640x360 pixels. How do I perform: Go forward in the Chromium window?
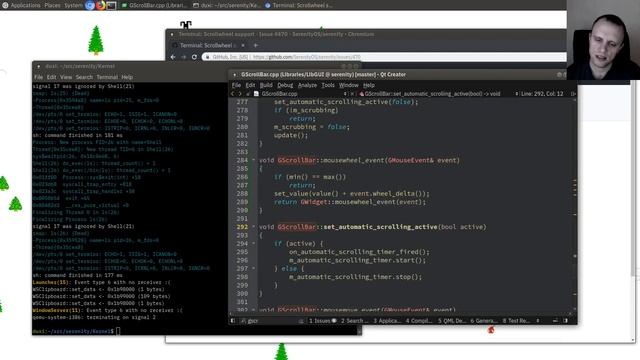184,57
